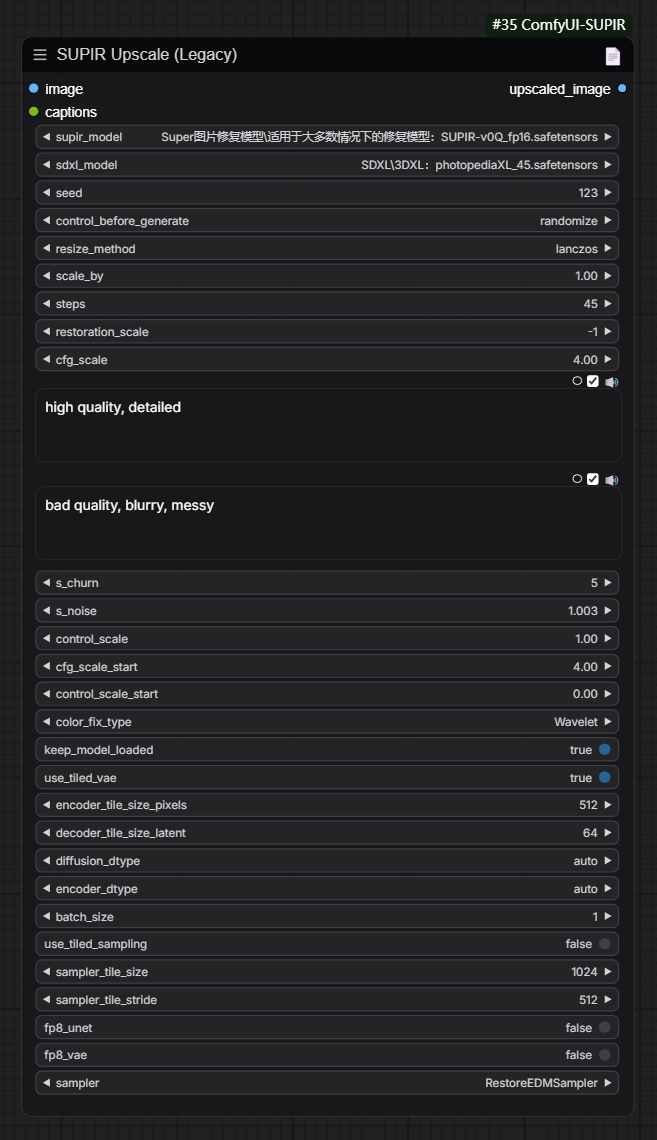Click the green captions input connector dot
Image resolution: width=657 pixels, height=1140 pixels.
click(34, 112)
